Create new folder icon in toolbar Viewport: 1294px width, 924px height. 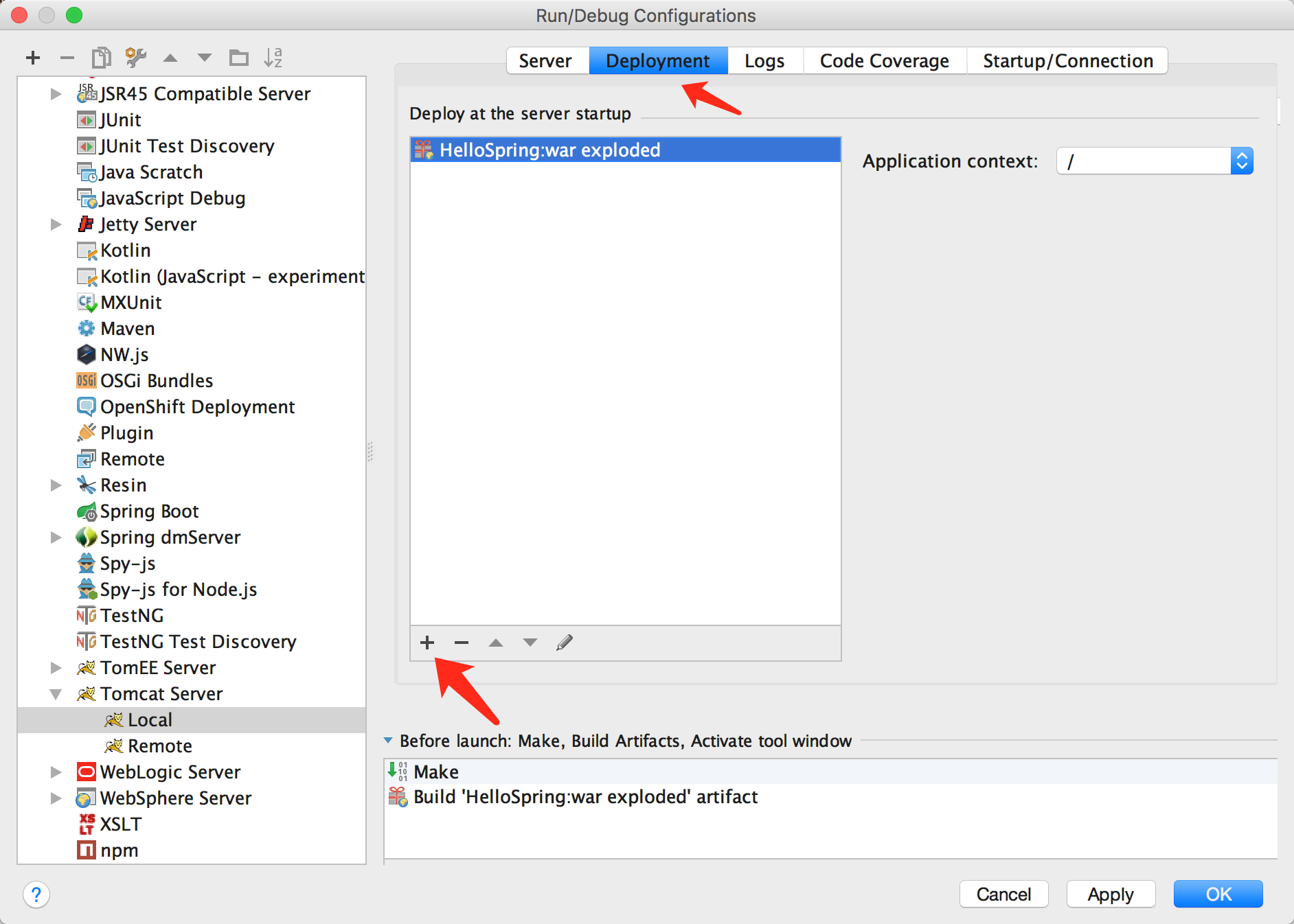[x=239, y=58]
